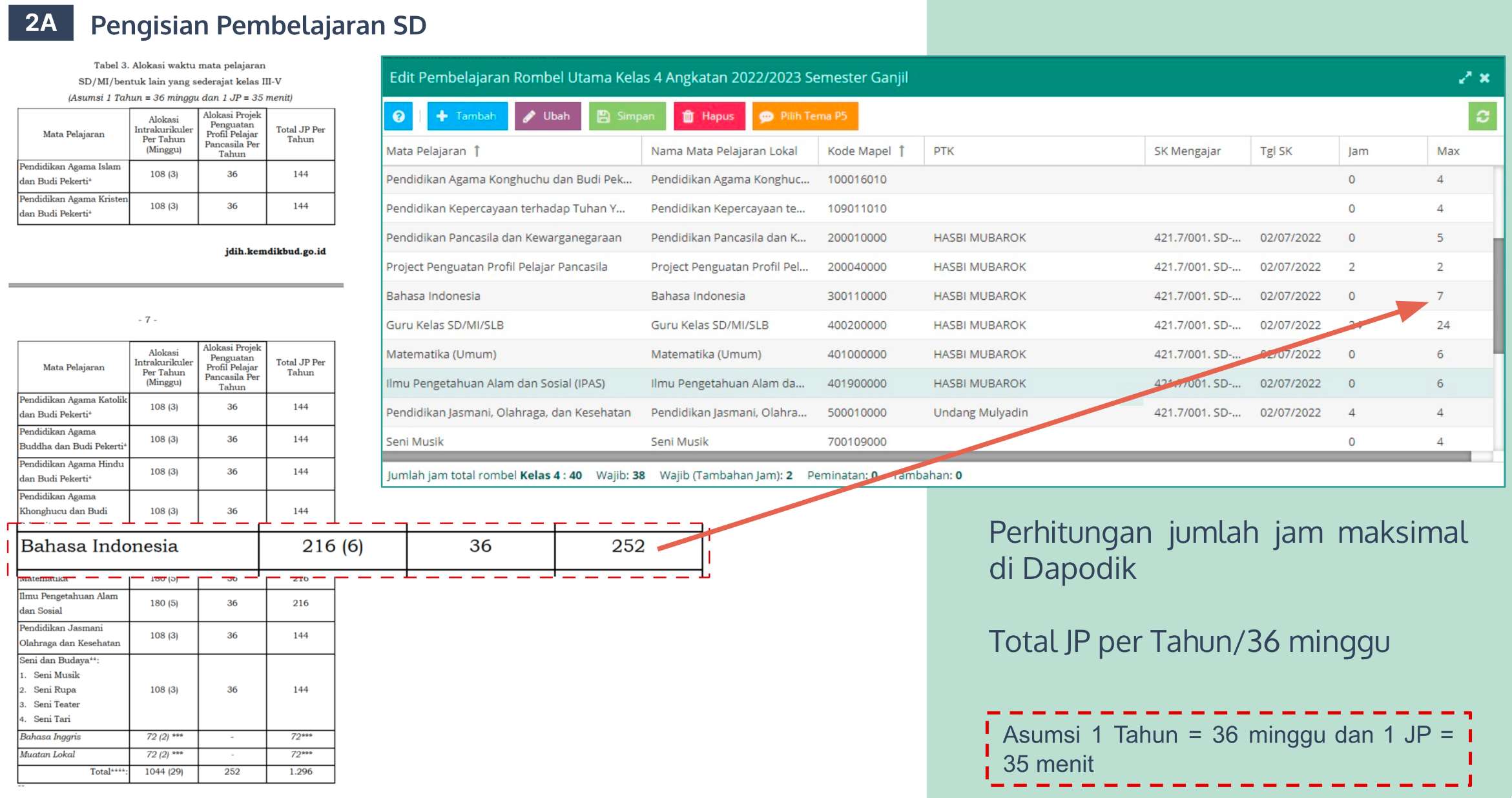The image size is (1512, 798).
Task: Select the Bahasa Indonesia table row
Action: pyautogui.click(x=433, y=296)
